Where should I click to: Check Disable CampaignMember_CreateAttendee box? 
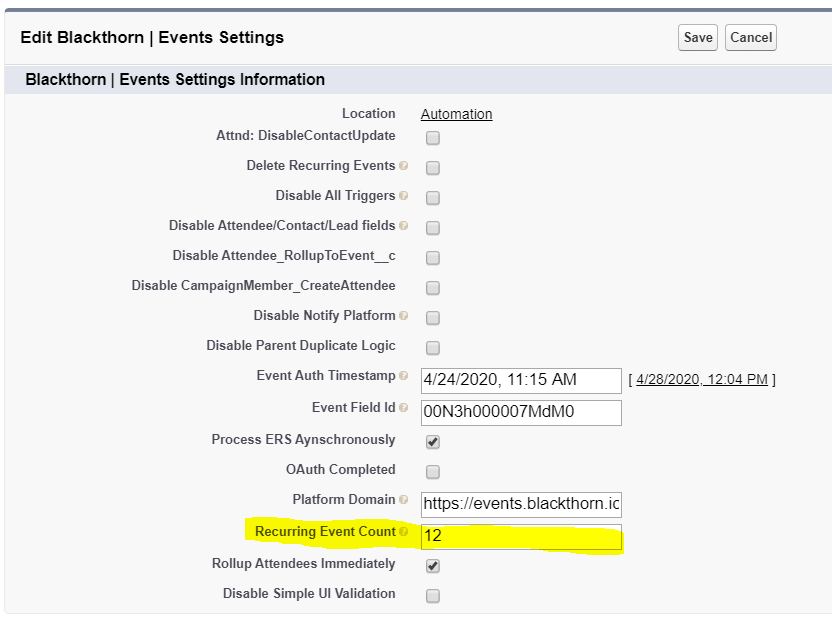(x=433, y=288)
